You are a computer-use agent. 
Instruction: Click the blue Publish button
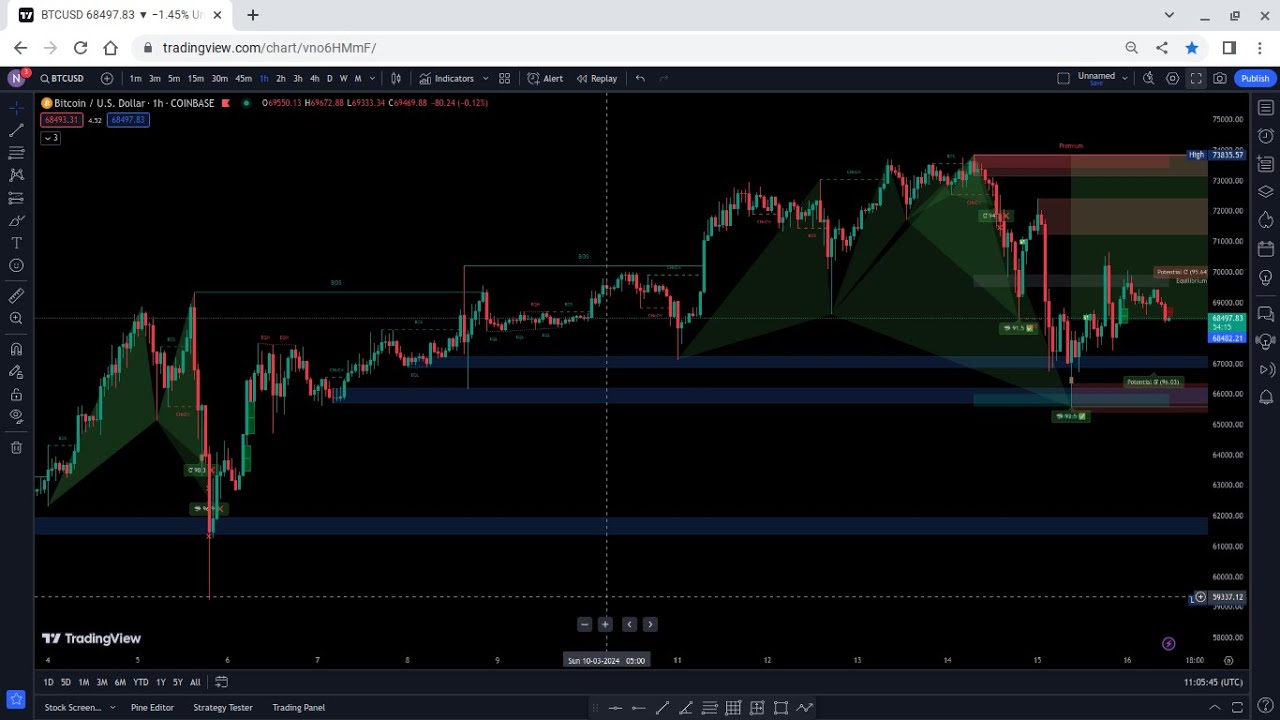(x=1255, y=78)
